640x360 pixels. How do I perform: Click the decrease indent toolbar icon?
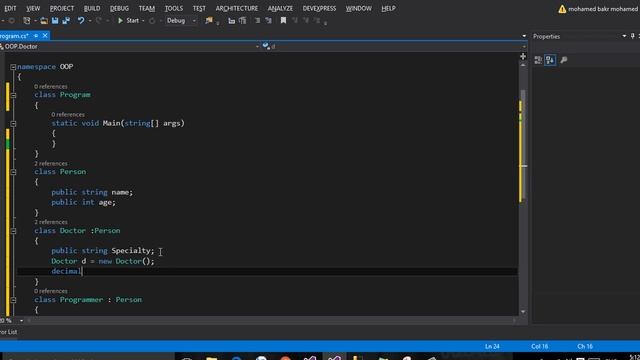pos(231,20)
